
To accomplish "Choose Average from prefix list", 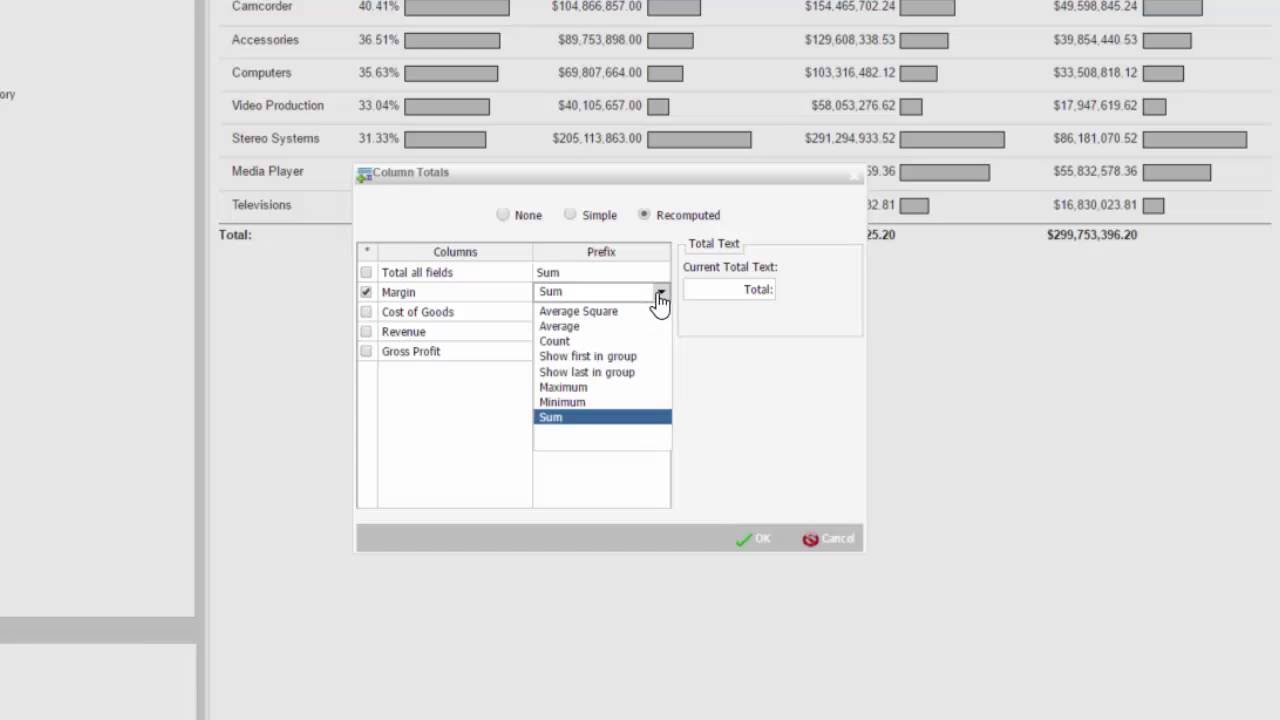I will pos(602,326).
